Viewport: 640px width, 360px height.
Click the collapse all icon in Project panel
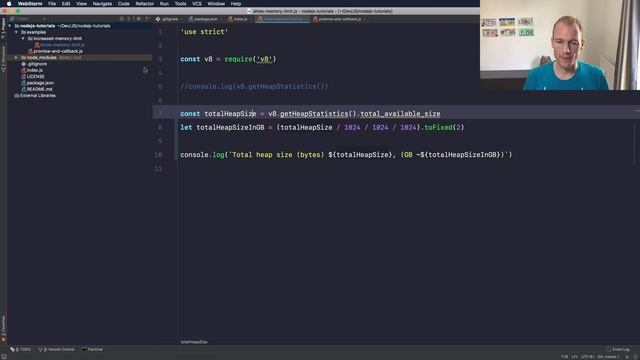click(129, 19)
